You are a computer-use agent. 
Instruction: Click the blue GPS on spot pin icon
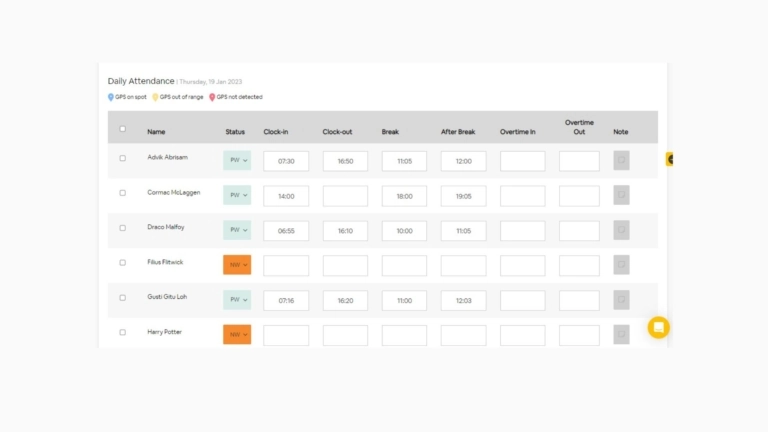(111, 97)
